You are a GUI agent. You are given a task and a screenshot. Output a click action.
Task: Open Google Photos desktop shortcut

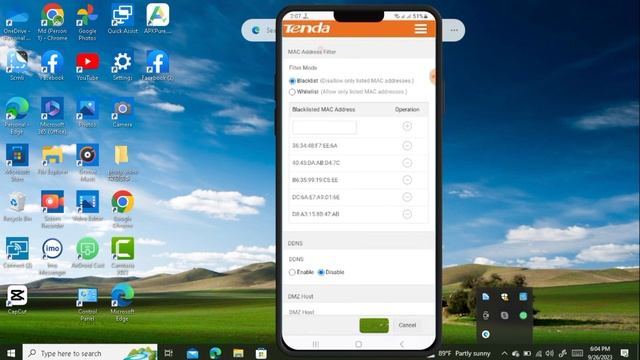pos(87,21)
